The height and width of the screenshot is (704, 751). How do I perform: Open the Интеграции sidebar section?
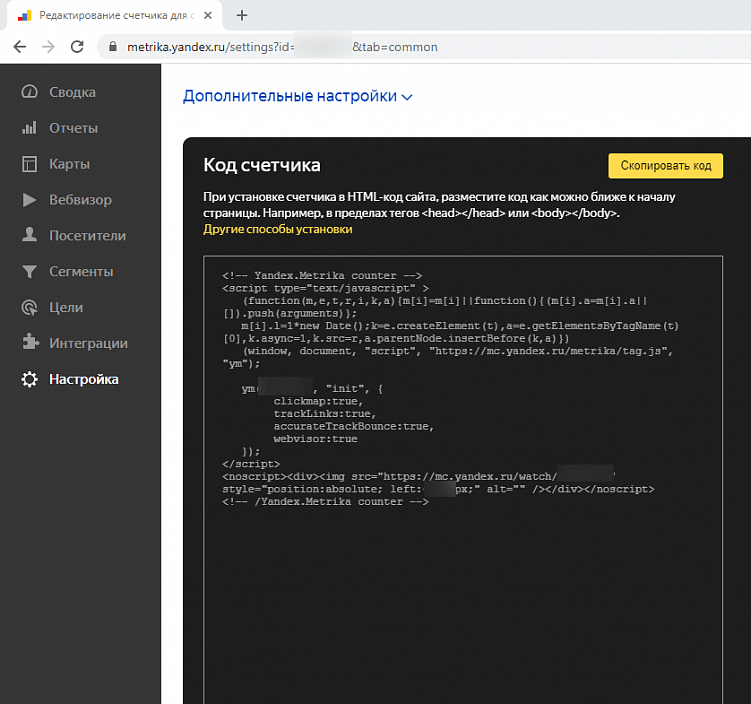click(89, 343)
